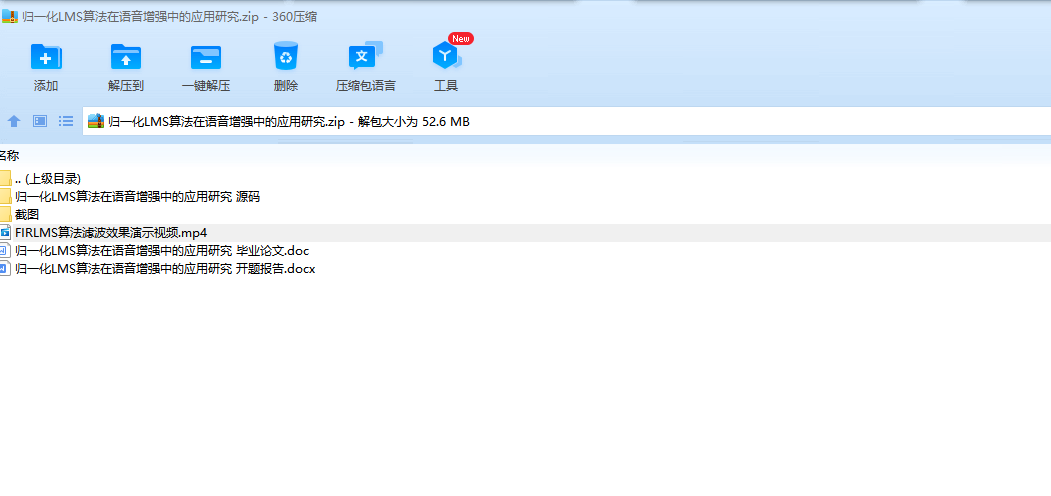Select FIRLMS算法滤波效果演示视频.mp4 file

point(526,233)
